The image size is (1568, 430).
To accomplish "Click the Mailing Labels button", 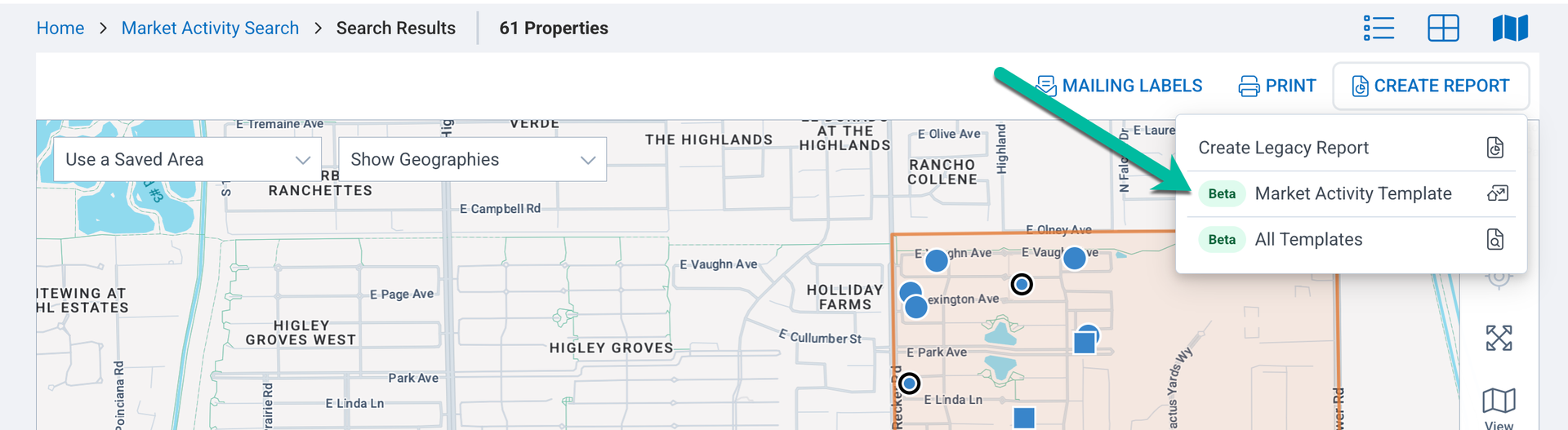I will [x=1120, y=86].
